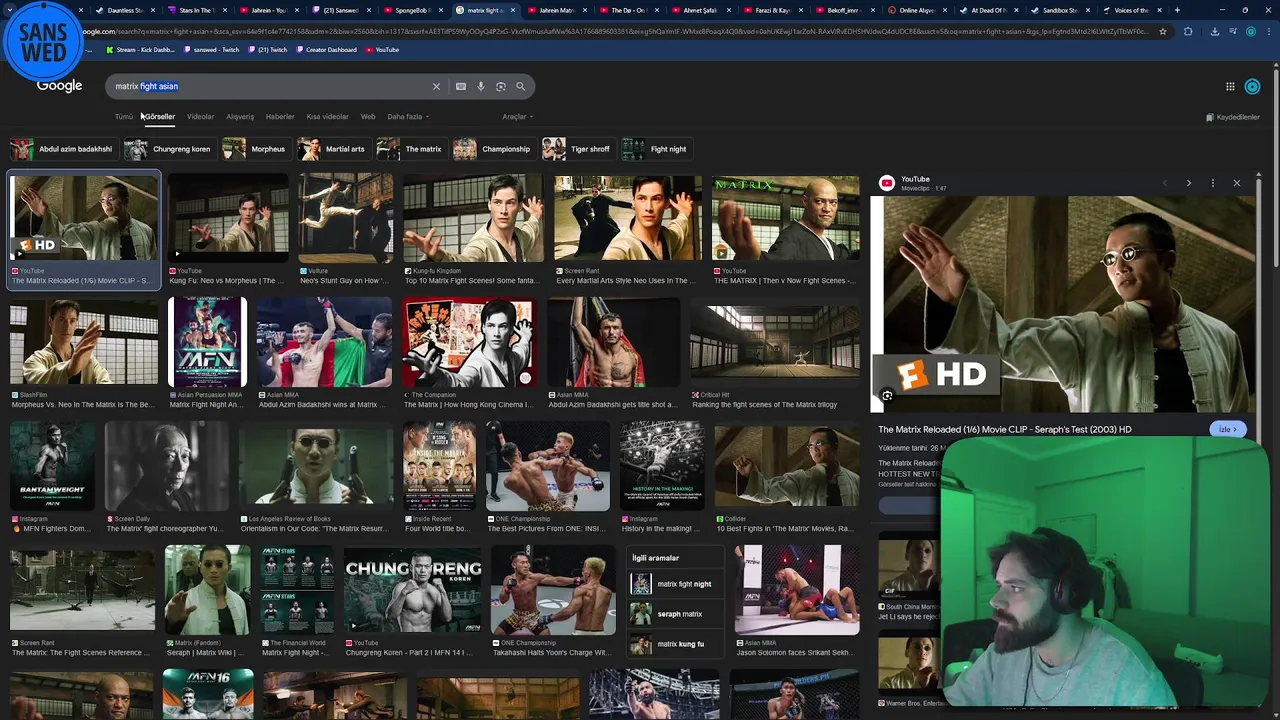Bookmark this page with the star icon

coord(1163,31)
